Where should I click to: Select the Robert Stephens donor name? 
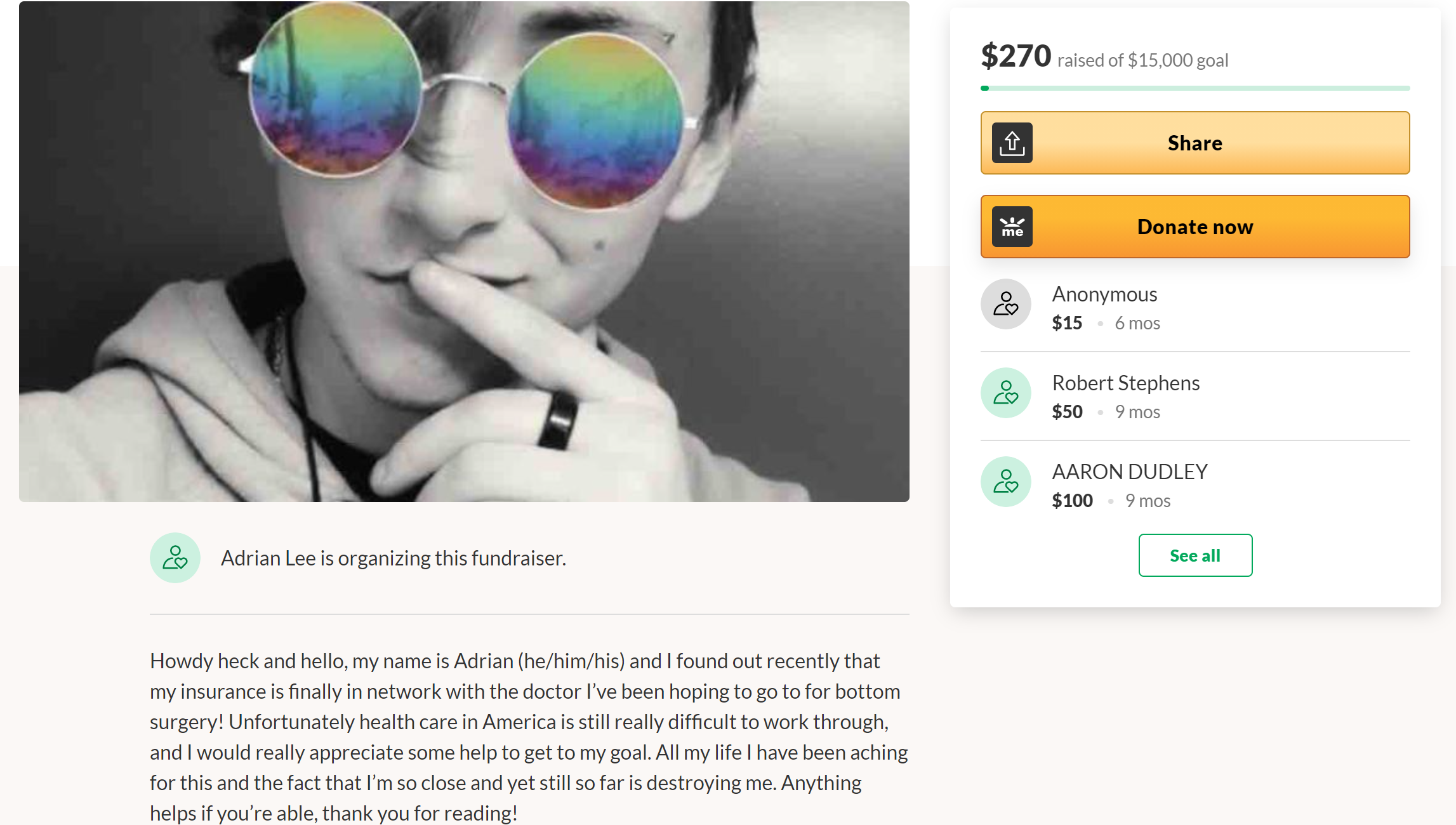pos(1125,383)
